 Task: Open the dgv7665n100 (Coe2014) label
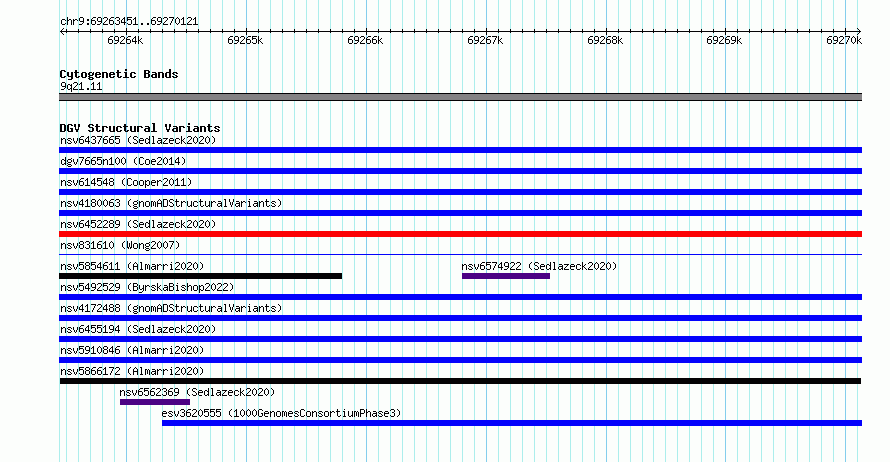point(123,161)
